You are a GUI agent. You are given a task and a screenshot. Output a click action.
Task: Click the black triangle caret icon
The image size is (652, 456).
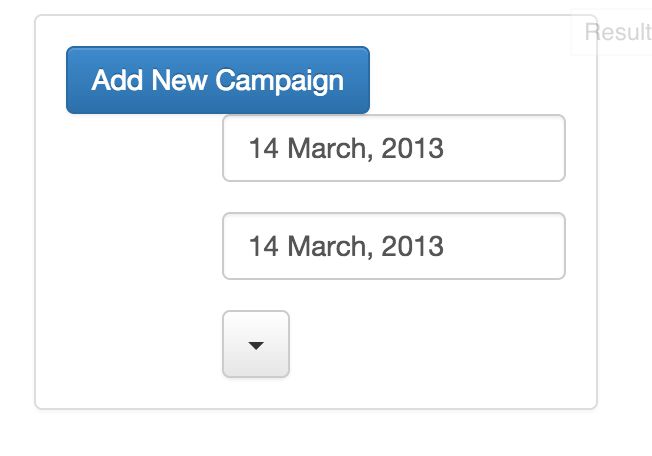pyautogui.click(x=256, y=346)
